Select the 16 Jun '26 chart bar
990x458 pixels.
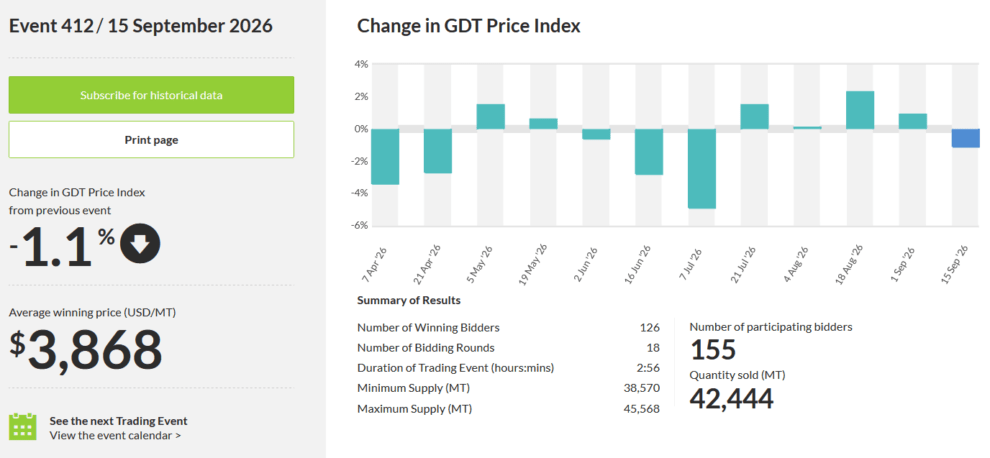pyautogui.click(x=649, y=152)
